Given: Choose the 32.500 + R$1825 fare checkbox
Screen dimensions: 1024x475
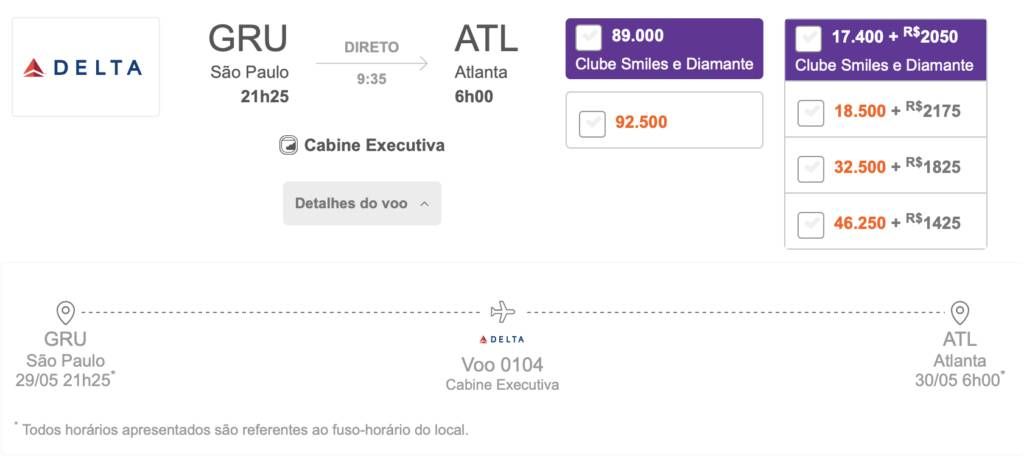Looking at the screenshot, I should [810, 169].
